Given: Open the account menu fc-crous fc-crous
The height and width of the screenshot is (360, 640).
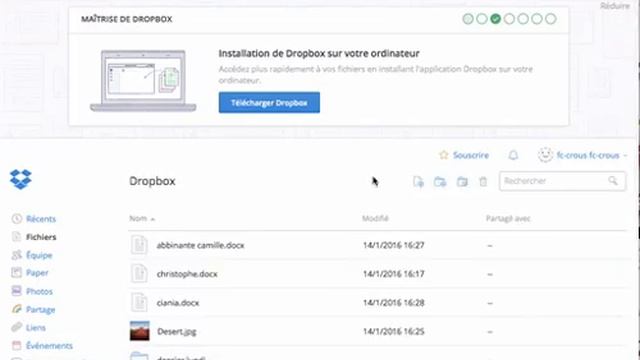Looking at the screenshot, I should pos(591,155).
